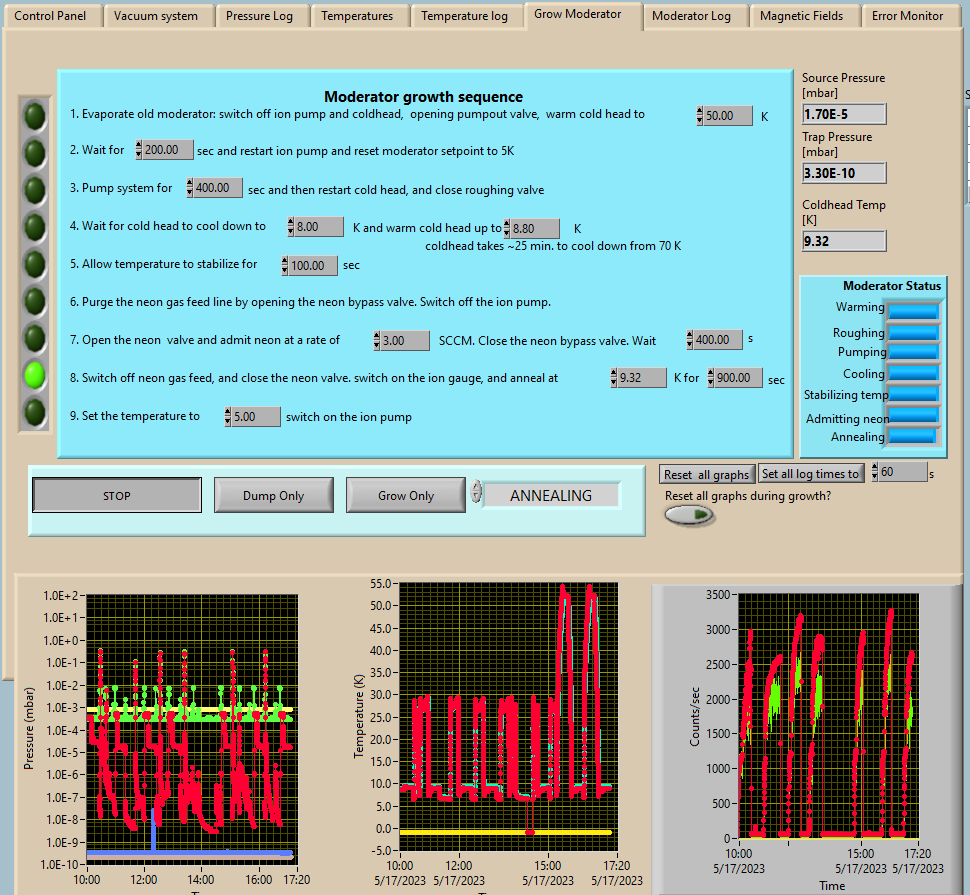
Task: Switch to the Vacuum system tab
Action: coord(156,16)
